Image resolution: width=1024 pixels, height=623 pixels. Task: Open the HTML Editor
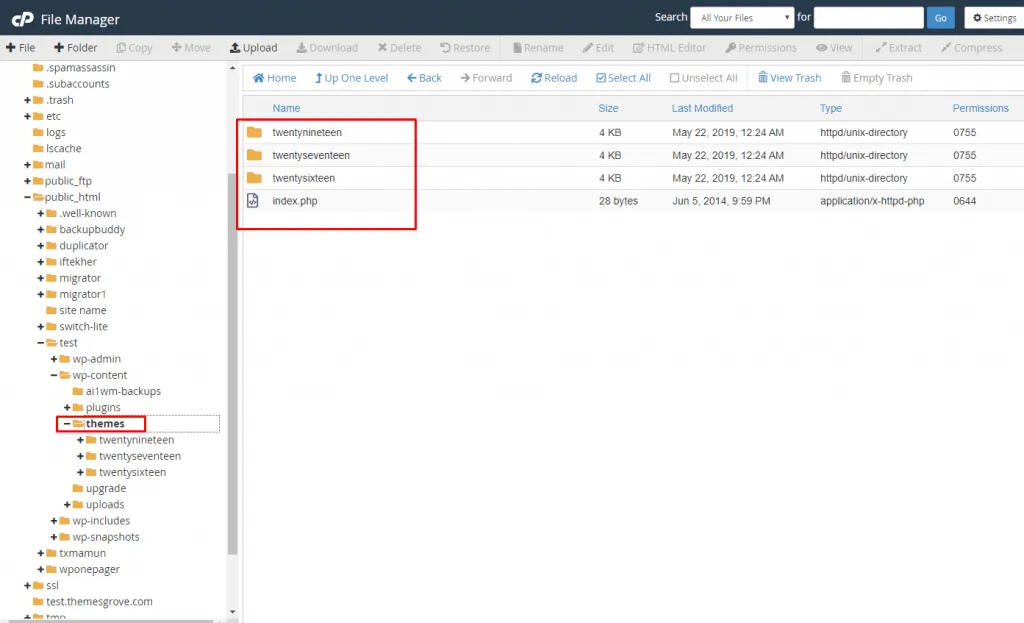click(x=669, y=48)
